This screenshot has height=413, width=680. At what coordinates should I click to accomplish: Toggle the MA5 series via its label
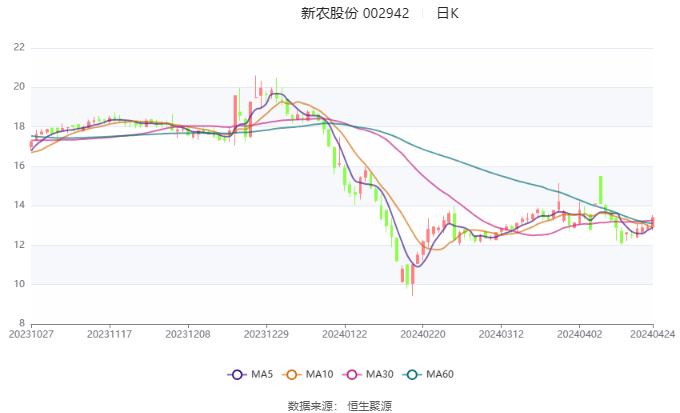click(x=262, y=374)
